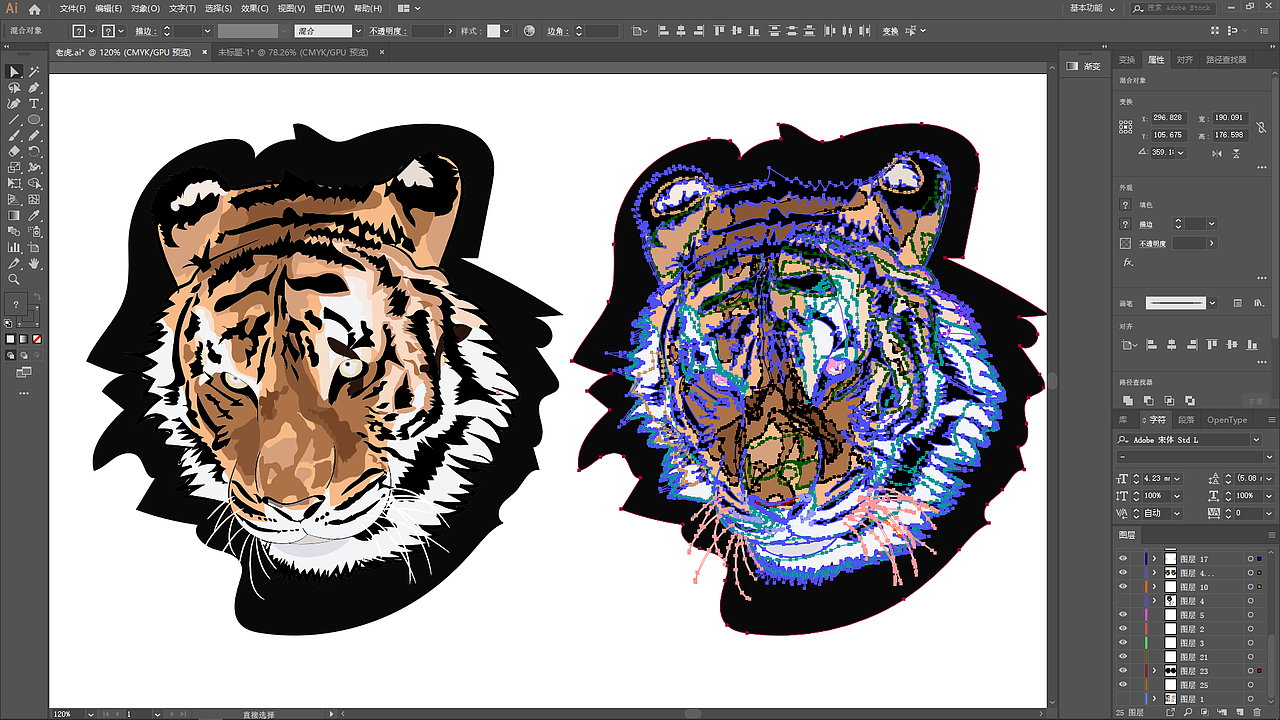Open the 效果(C) menu
Screen dimensions: 1280x720
pos(255,9)
